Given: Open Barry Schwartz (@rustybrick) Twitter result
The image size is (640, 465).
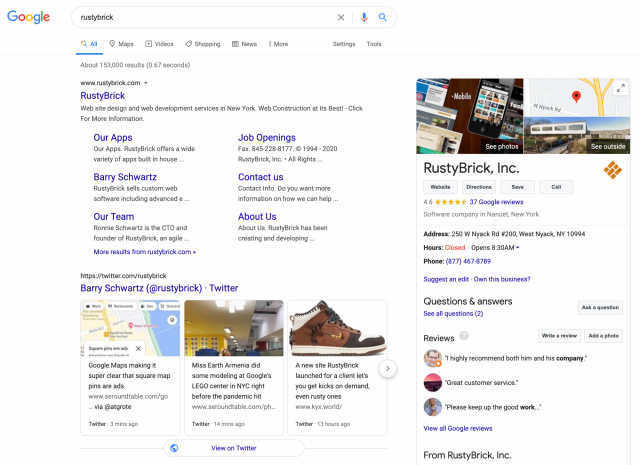Looking at the screenshot, I should click(x=159, y=288).
